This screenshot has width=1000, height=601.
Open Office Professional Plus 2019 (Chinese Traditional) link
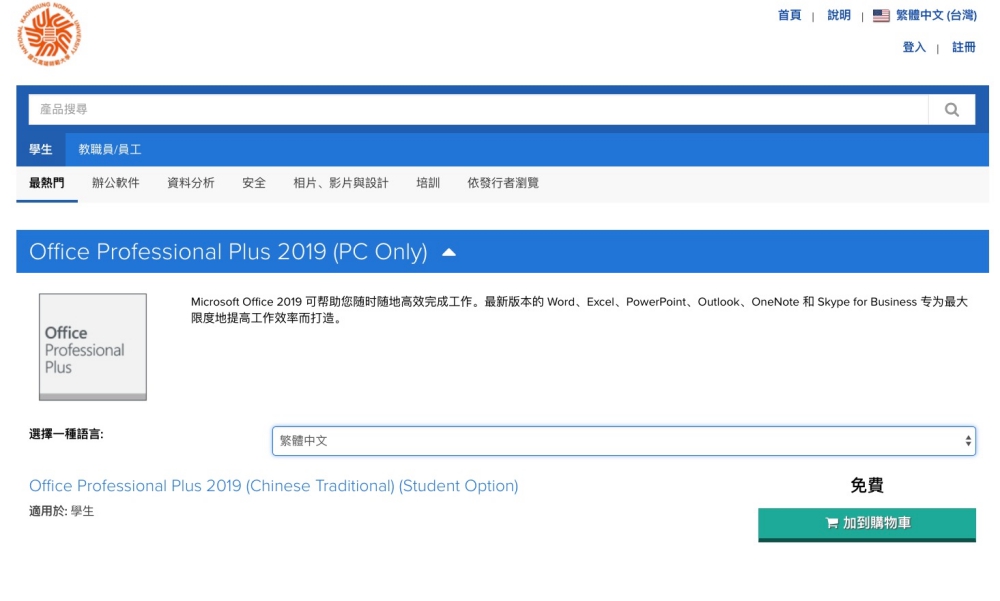[x=274, y=486]
